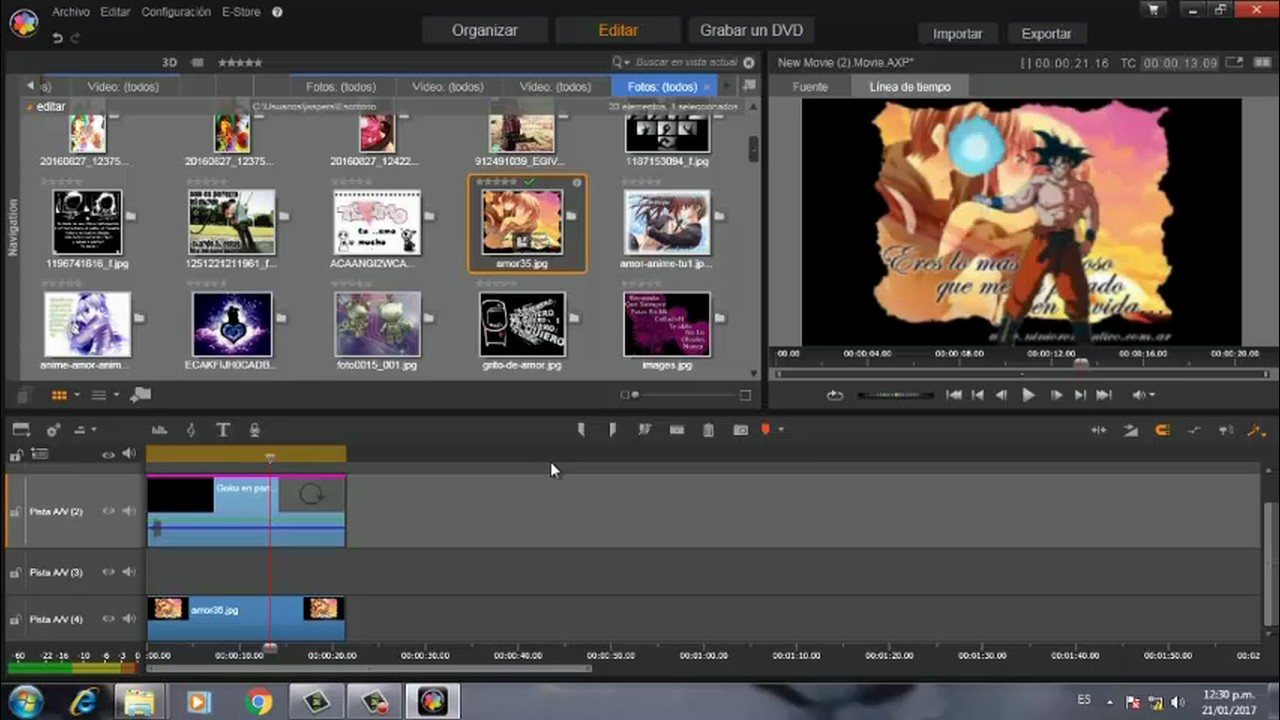Click the Exportar button
This screenshot has height=720, width=1280.
pos(1046,33)
